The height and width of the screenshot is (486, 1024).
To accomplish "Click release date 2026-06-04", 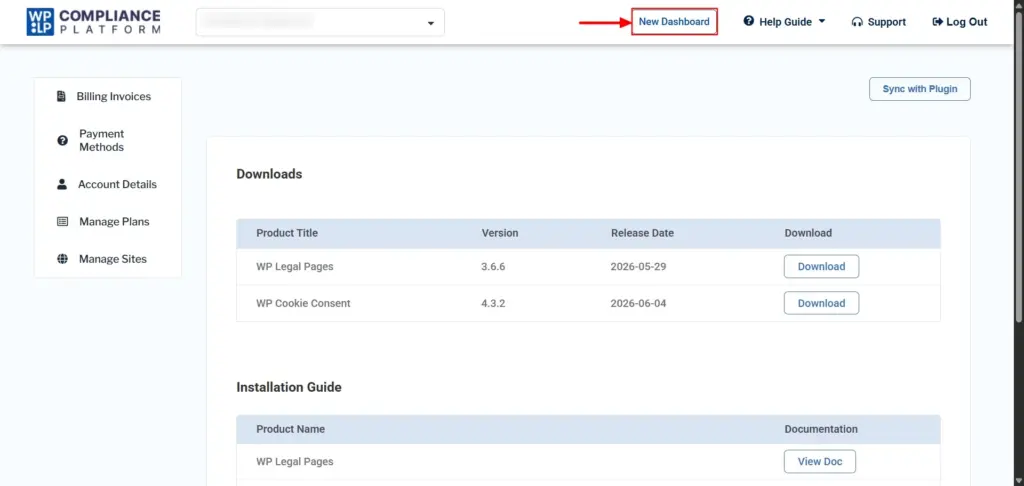I will tap(638, 303).
